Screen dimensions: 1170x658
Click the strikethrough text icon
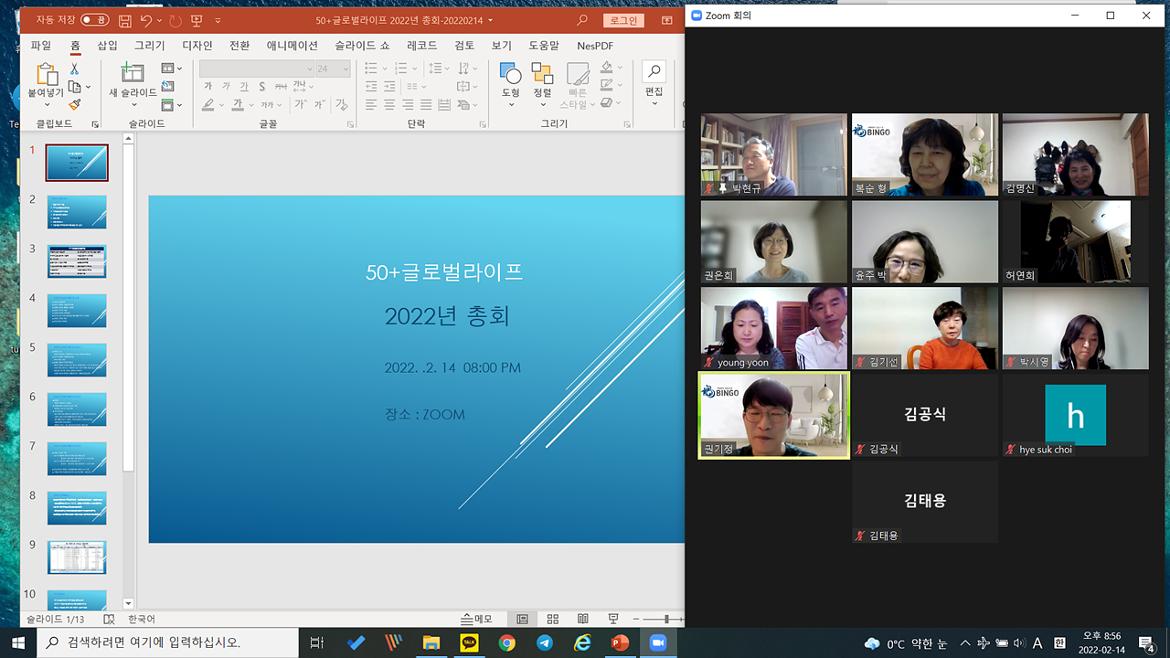pyautogui.click(x=281, y=86)
